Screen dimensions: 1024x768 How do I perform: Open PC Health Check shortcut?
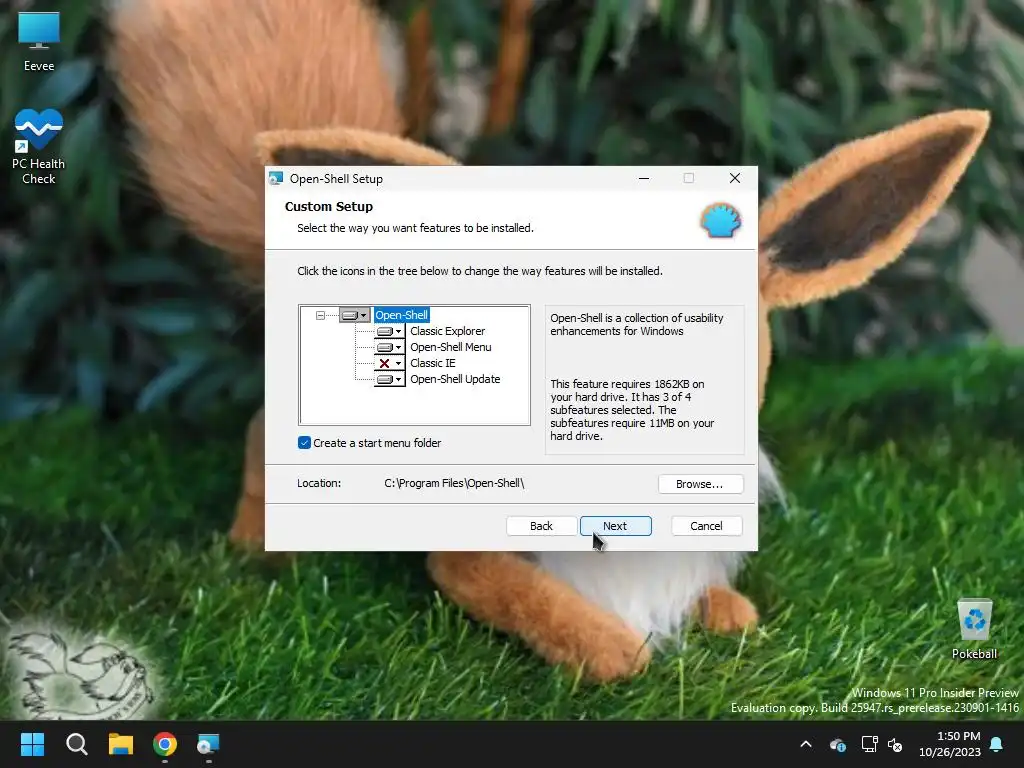39,147
